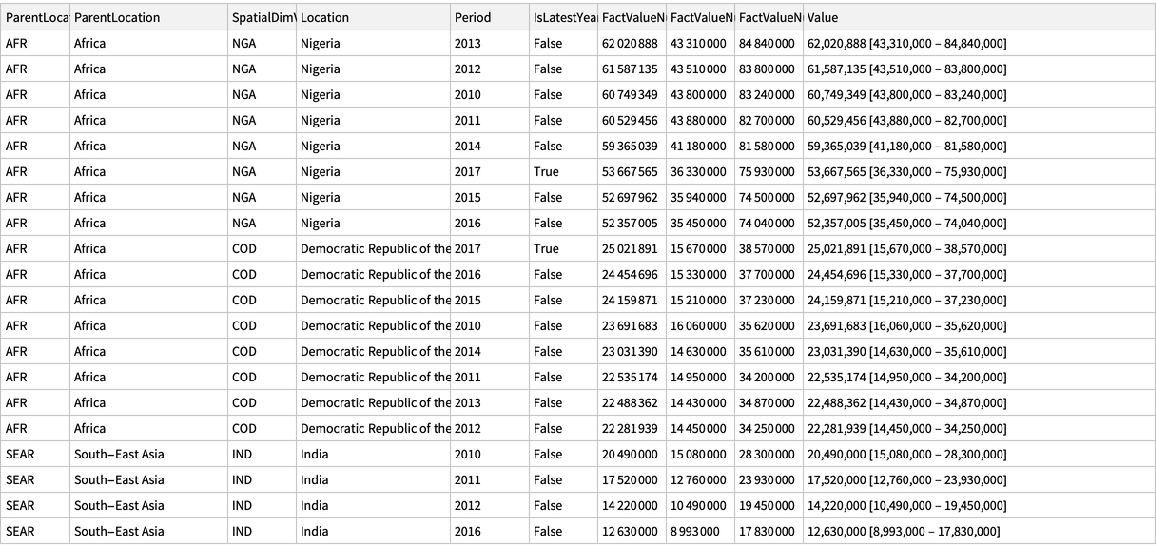1156x560 pixels.
Task: Click the True cell in the Congo 2017 row
Action: [547, 249]
